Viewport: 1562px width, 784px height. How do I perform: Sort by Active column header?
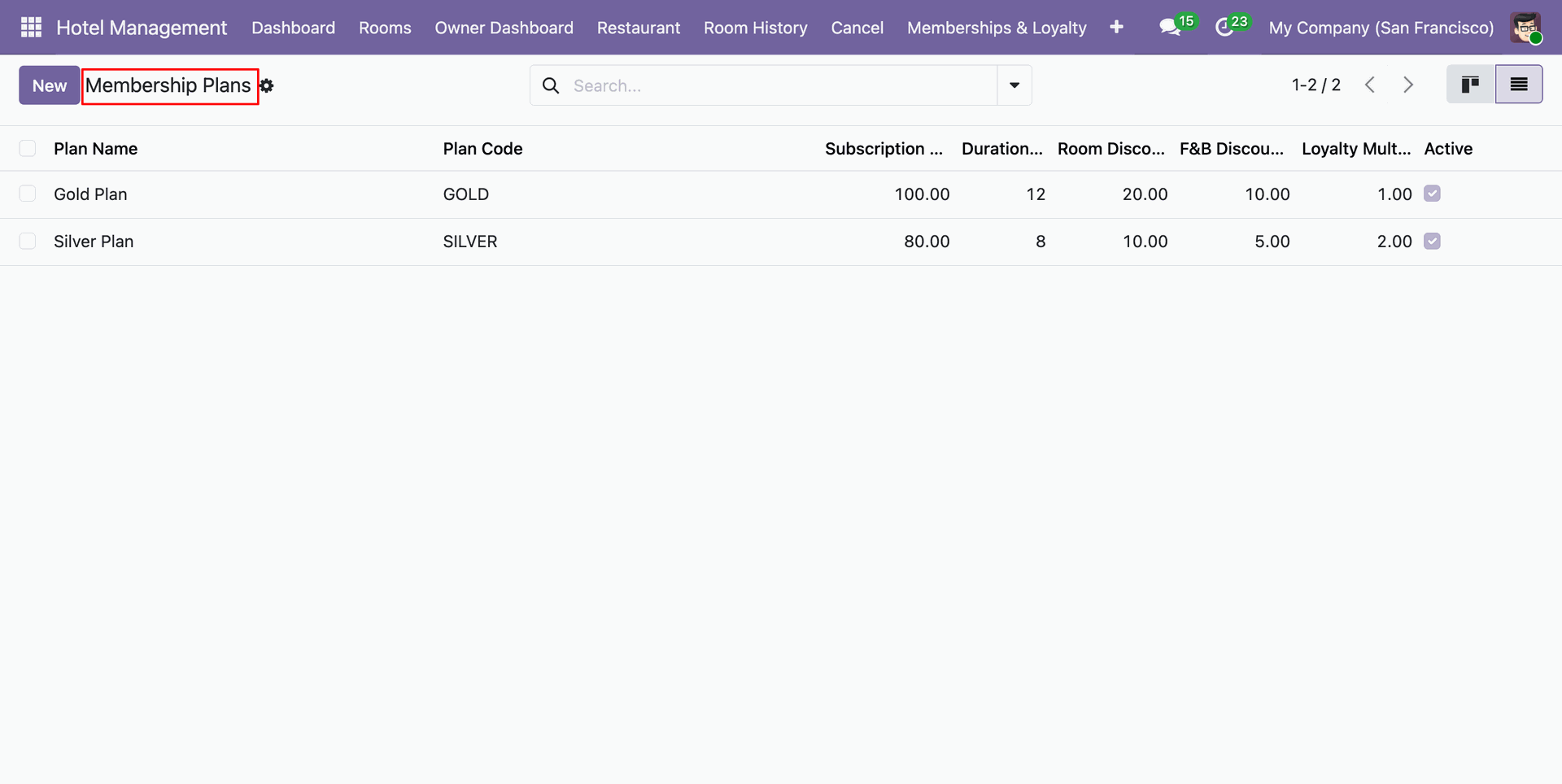tap(1448, 149)
